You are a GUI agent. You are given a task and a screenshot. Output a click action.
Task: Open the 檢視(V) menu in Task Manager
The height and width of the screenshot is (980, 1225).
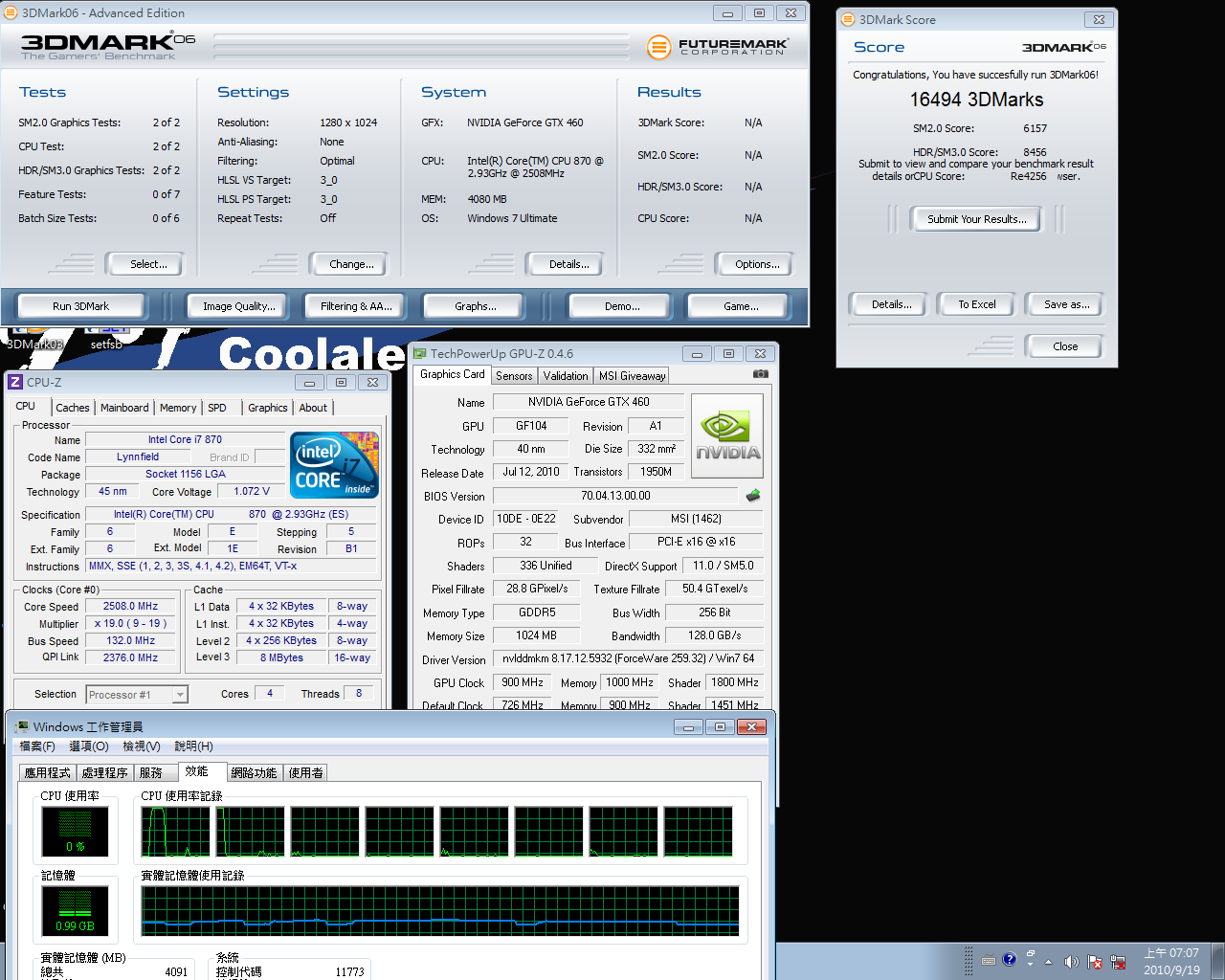142,746
